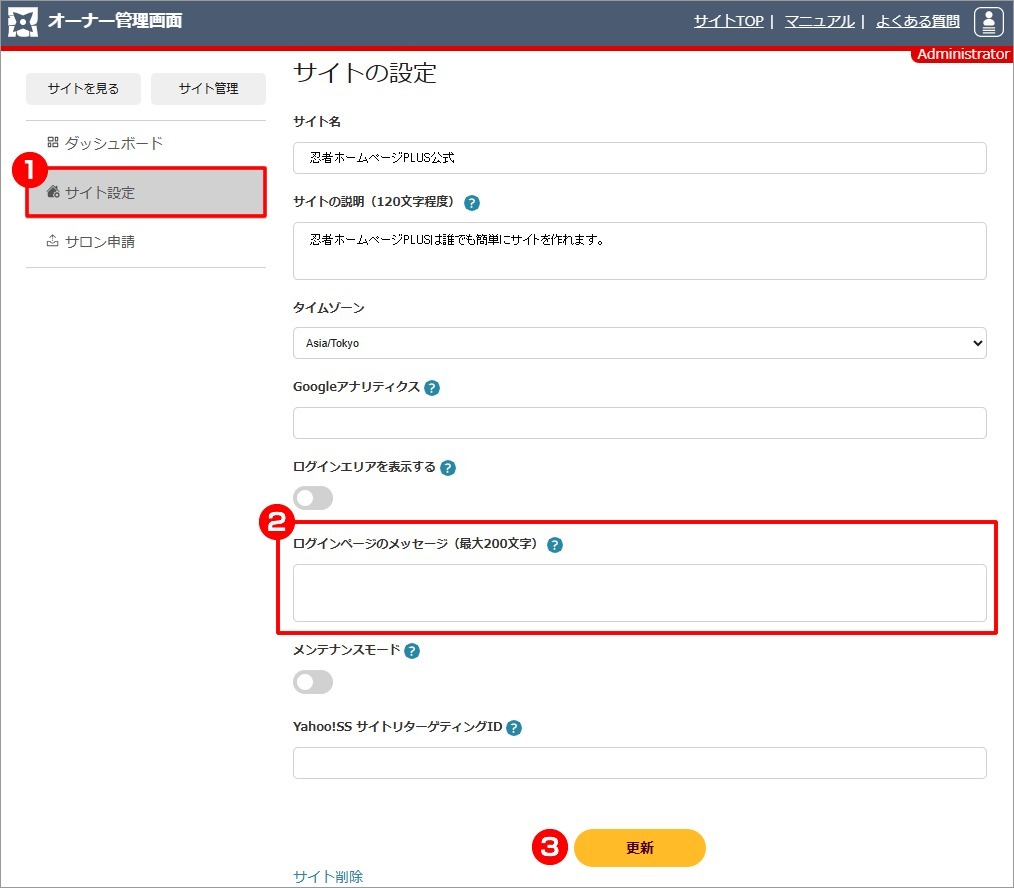The image size is (1014, 888).
Task: Select サイト設定 in the sidebar menu
Action: [x=146, y=192]
